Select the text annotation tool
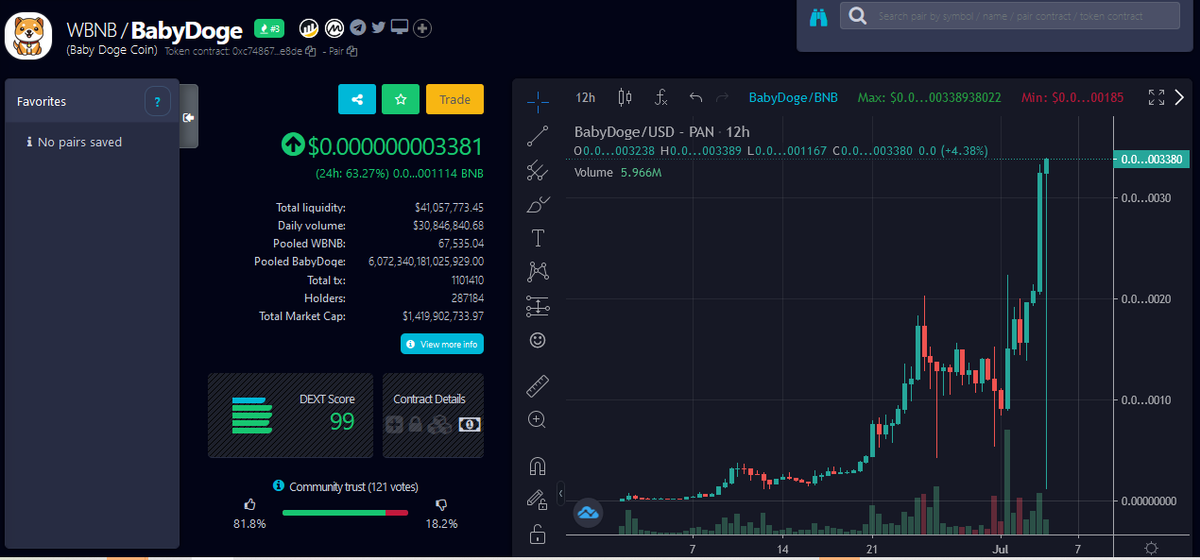1200x560 pixels. (537, 237)
